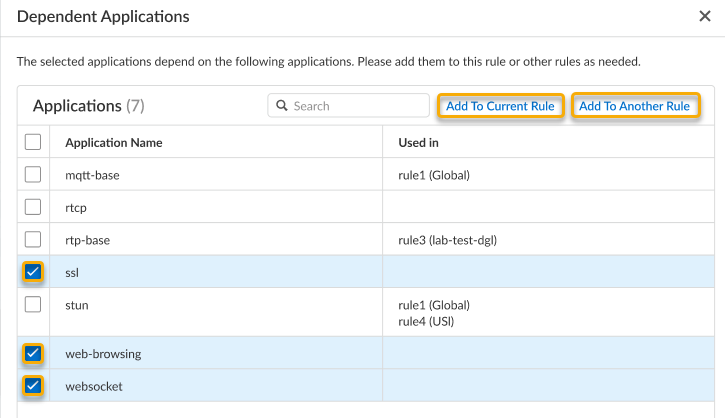
Task: Close the Dependent Applications dialog
Action: point(704,17)
